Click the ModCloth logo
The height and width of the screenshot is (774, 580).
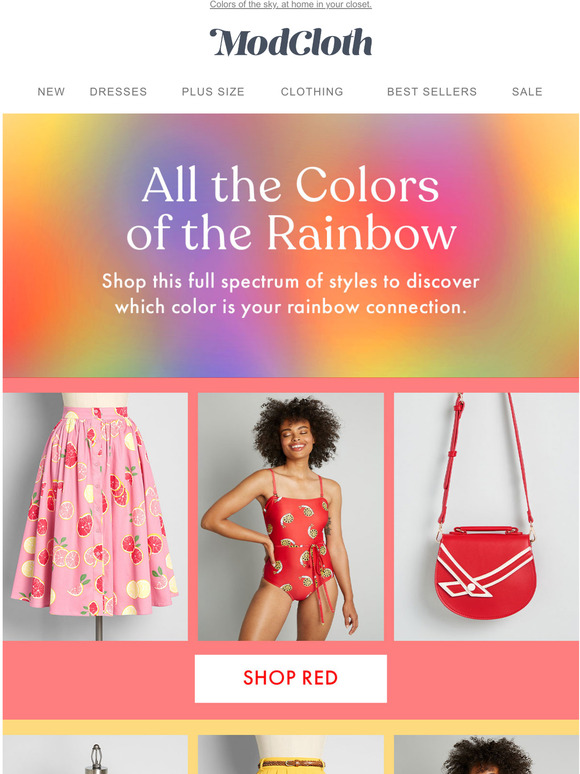tap(290, 42)
